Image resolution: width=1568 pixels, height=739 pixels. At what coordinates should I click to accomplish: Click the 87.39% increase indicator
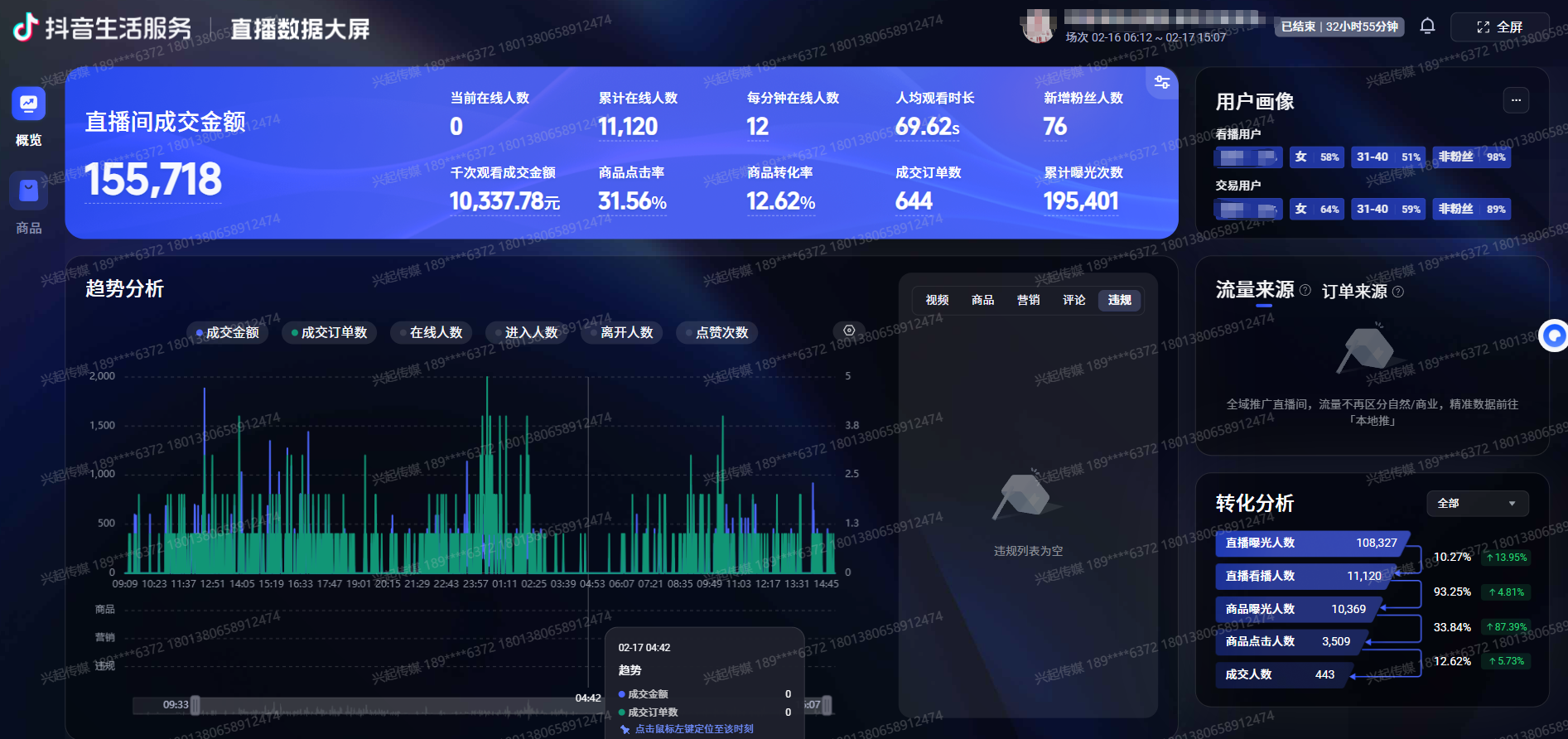[1507, 627]
